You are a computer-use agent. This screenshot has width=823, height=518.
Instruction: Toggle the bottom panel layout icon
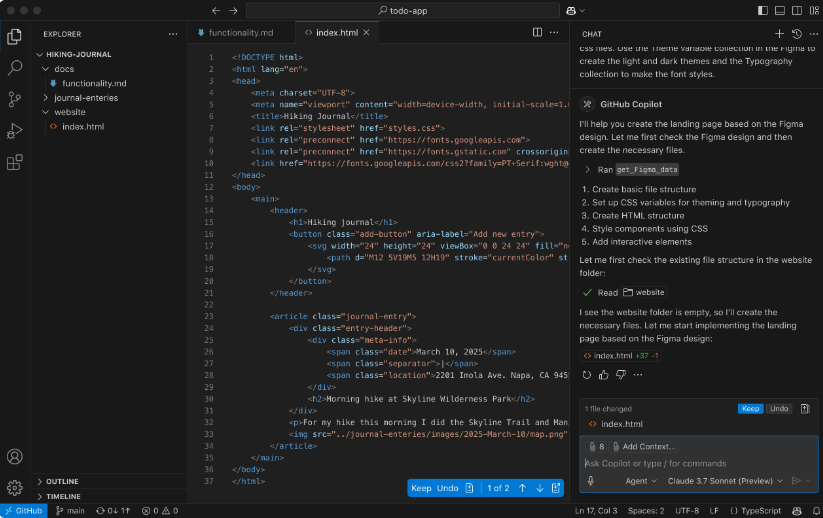[x=780, y=10]
